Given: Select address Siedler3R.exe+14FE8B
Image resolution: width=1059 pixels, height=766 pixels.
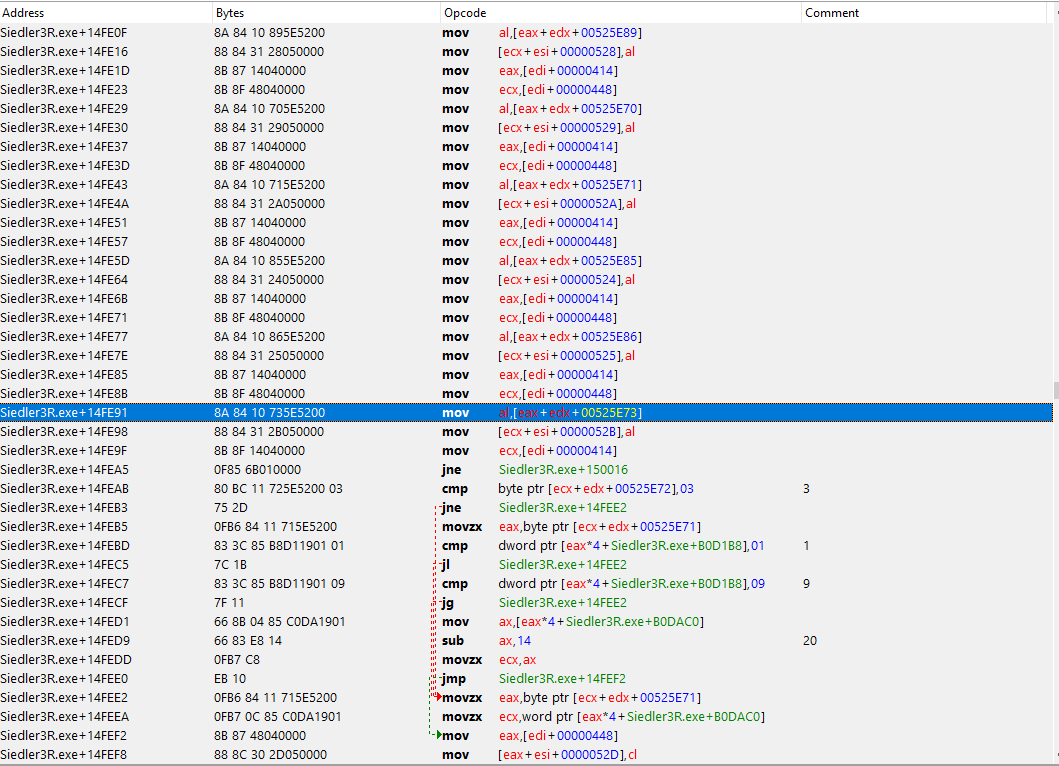Looking at the screenshot, I should click(x=64, y=394).
